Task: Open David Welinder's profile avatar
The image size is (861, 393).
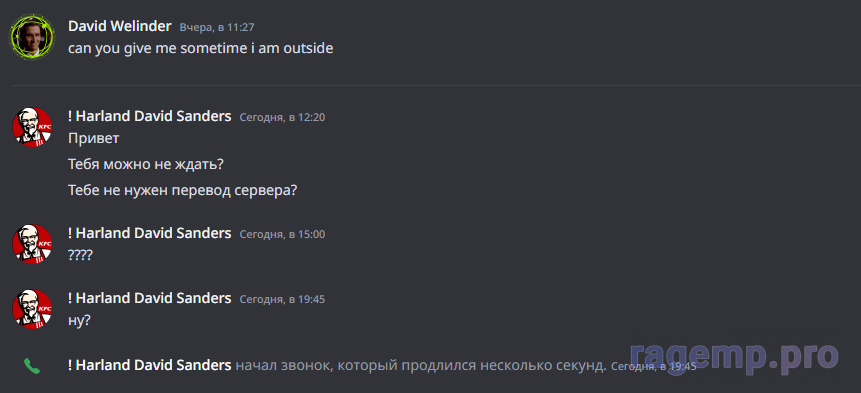Action: [x=32, y=37]
